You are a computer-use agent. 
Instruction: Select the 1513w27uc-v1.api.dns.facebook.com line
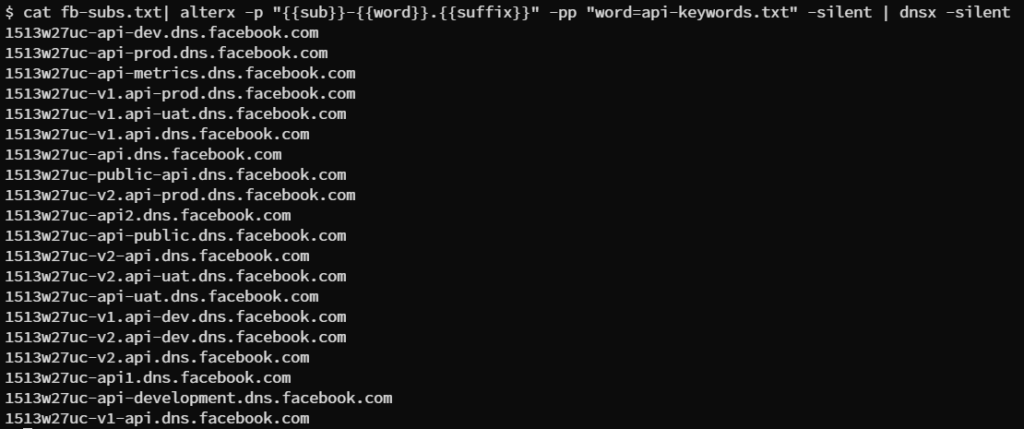click(157, 134)
